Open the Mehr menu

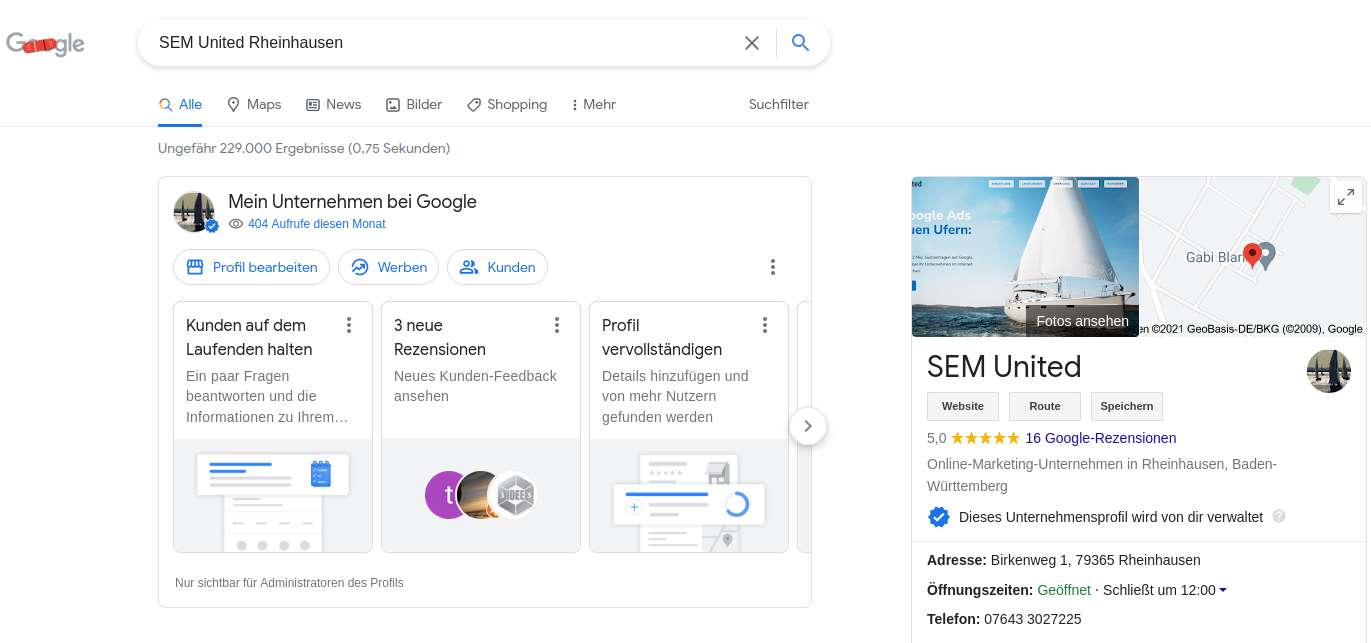(x=593, y=104)
